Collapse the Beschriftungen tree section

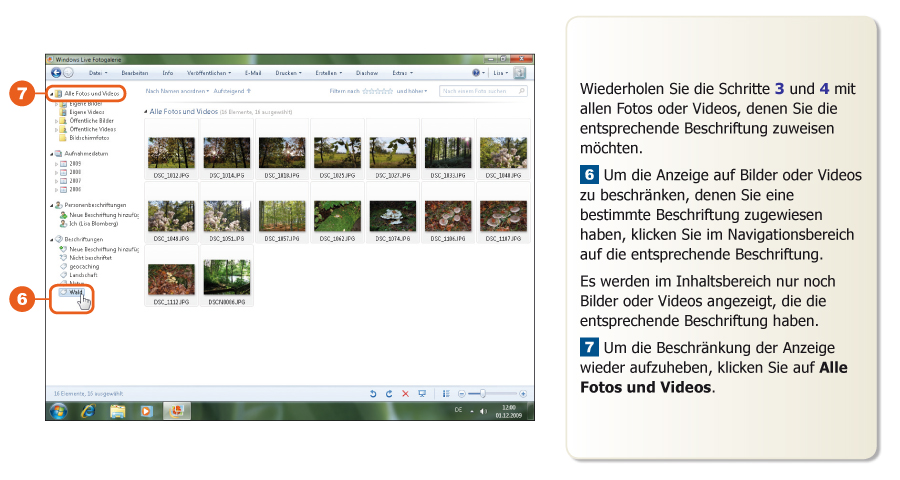53,240
